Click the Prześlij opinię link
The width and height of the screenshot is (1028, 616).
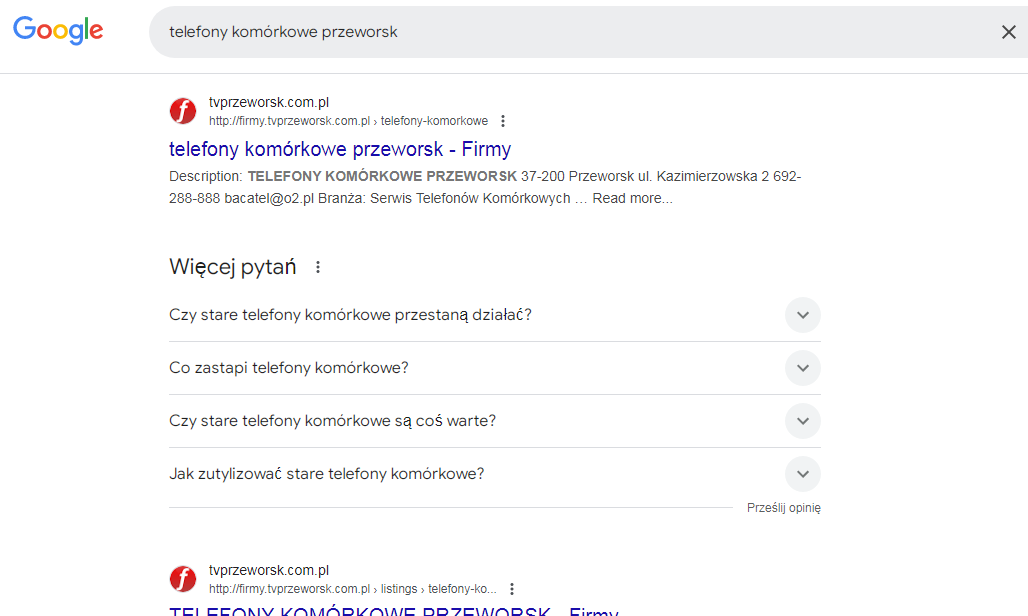[x=783, y=508]
